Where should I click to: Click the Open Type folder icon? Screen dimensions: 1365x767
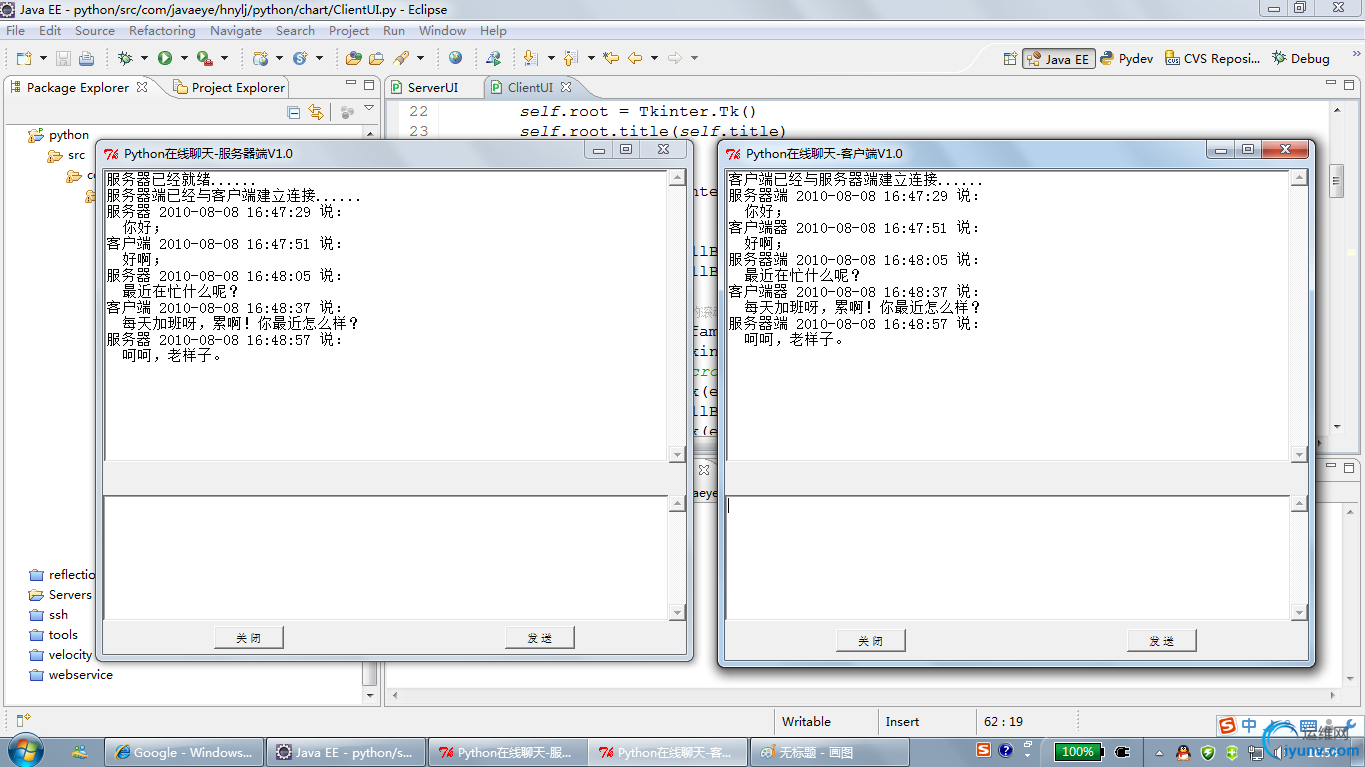pos(354,59)
